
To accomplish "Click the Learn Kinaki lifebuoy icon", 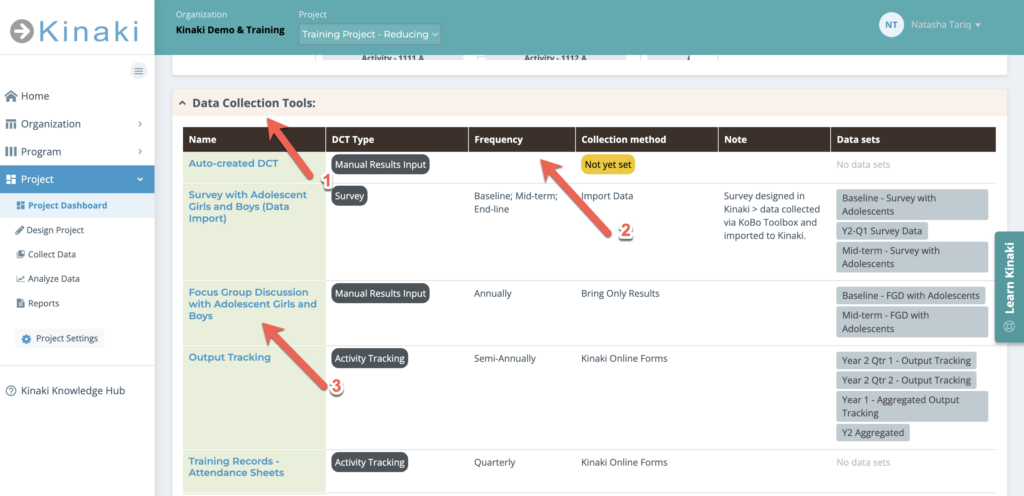I will [1010, 325].
